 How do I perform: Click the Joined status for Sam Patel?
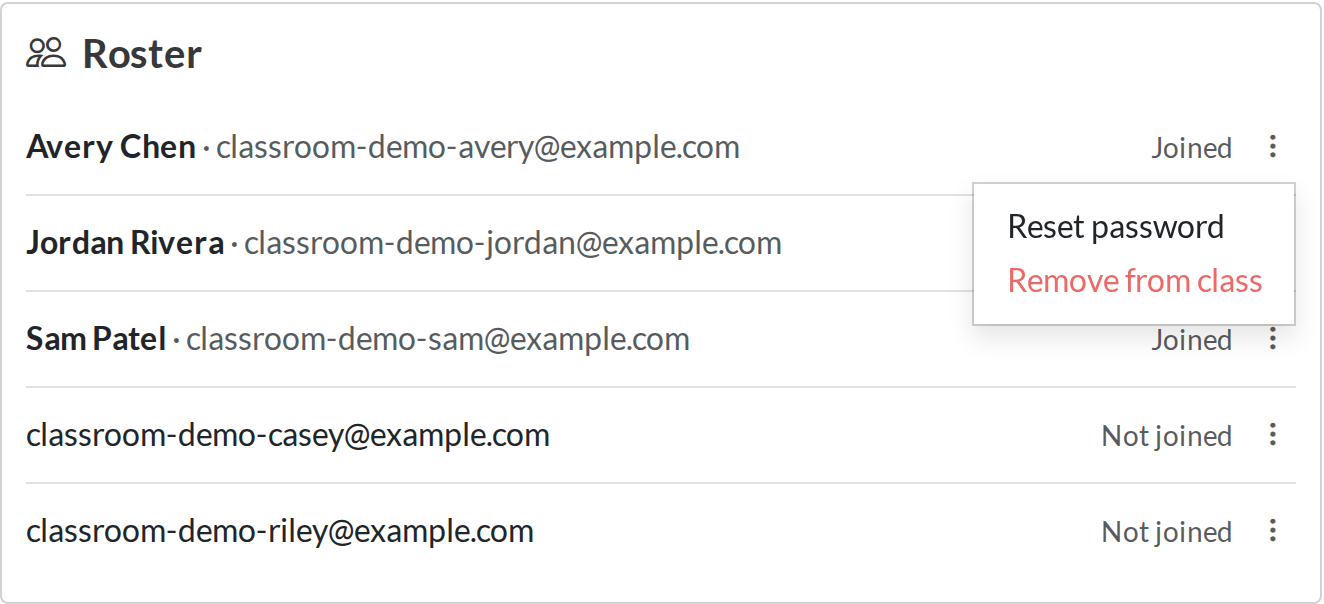(x=1191, y=340)
